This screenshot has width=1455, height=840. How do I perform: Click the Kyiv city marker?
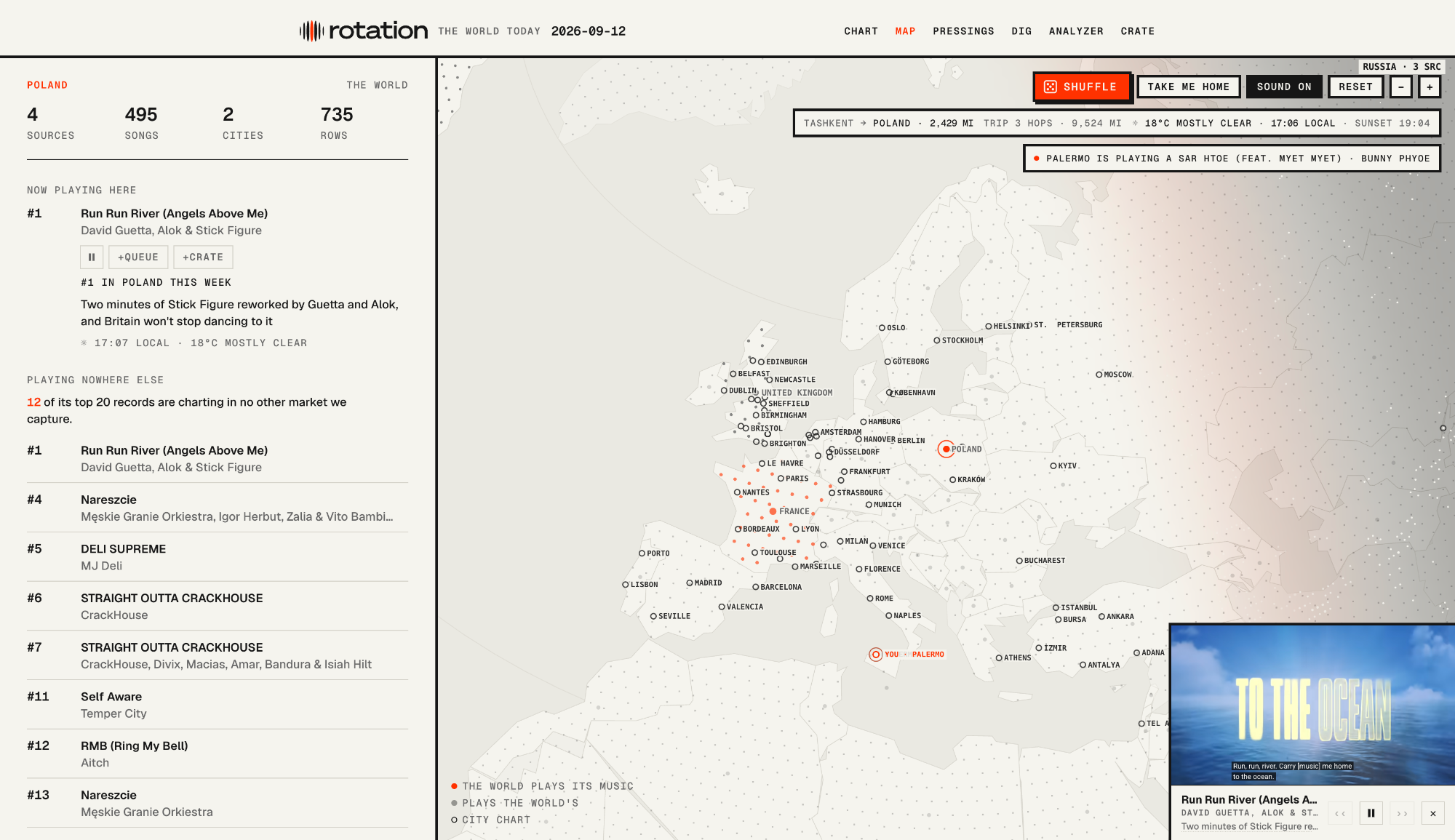point(1053,465)
